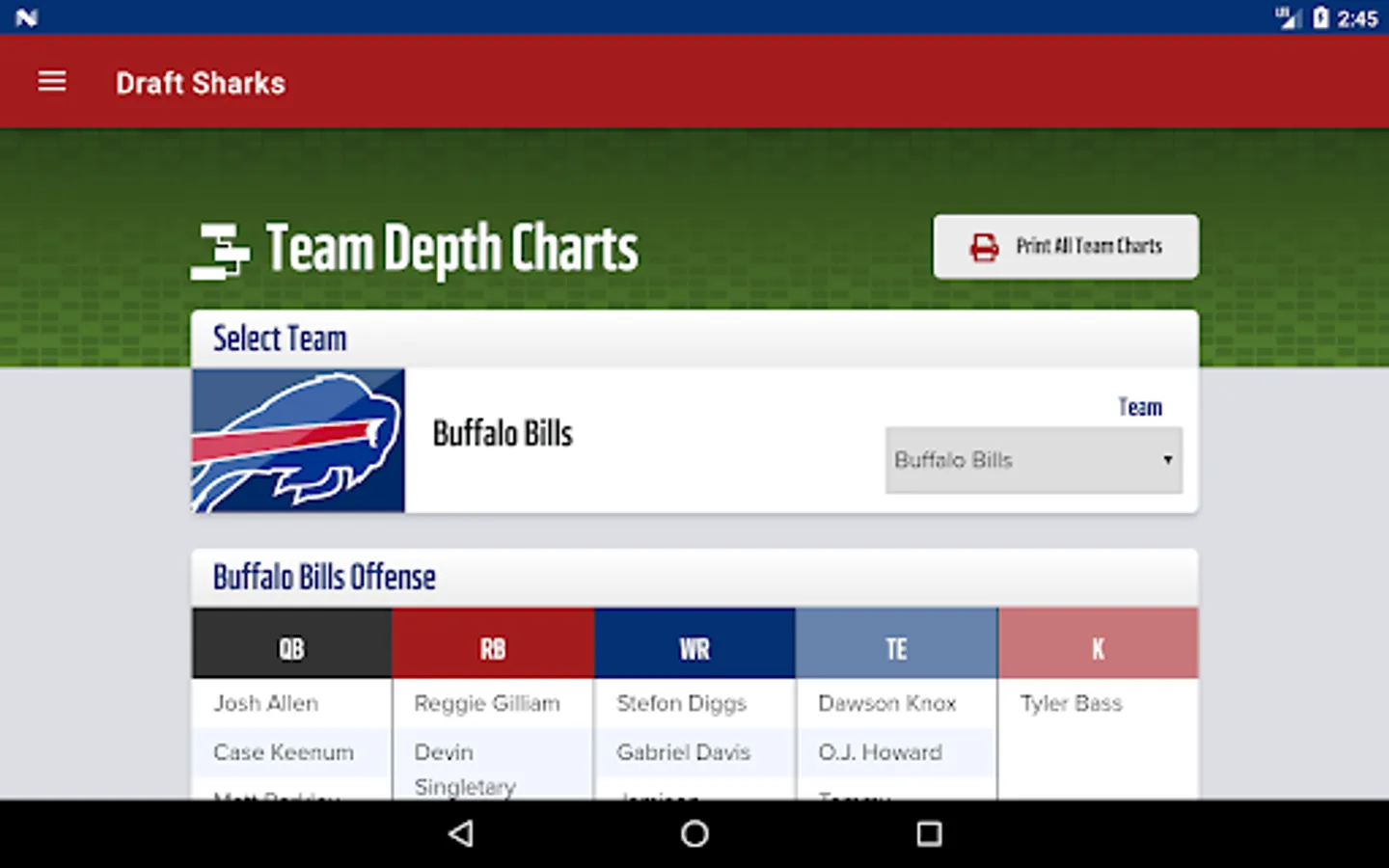The height and width of the screenshot is (868, 1389).
Task: Click player Reggie Gilliam
Action: coord(487,704)
